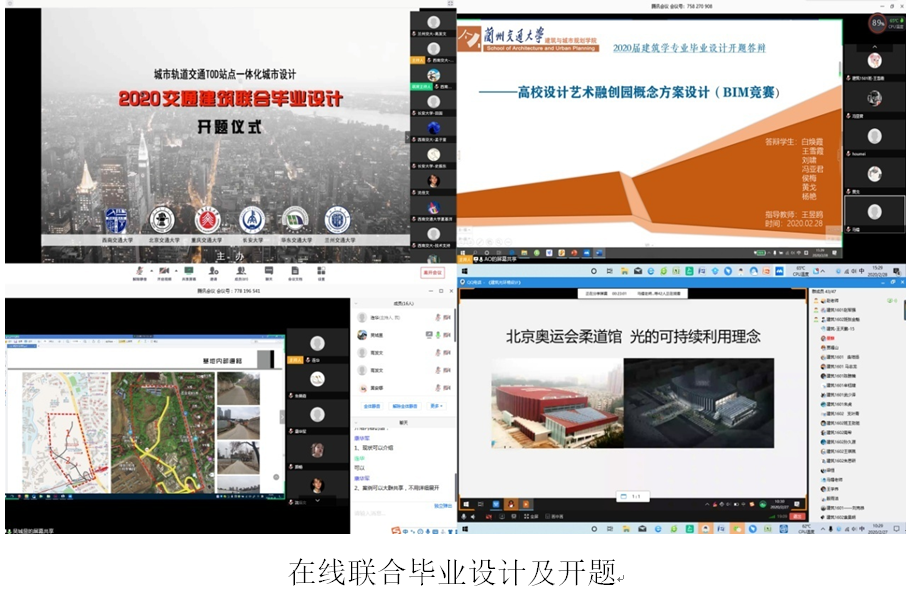The image size is (906, 592).
Task: Click the 成员 members icon in meeting toolbar
Action: pyautogui.click(x=242, y=272)
